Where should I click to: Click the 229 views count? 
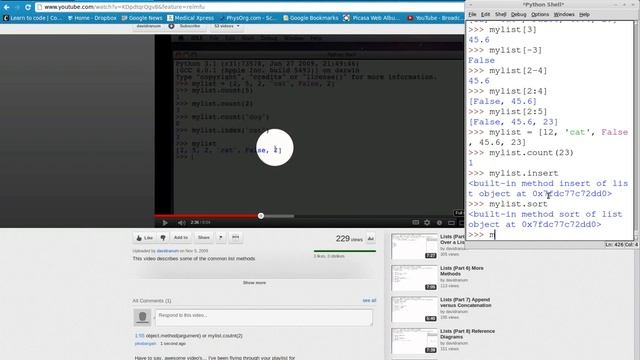[349, 239]
